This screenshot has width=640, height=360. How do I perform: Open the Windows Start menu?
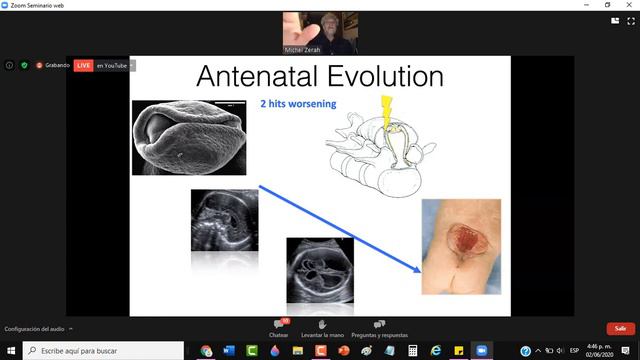tap(11, 351)
